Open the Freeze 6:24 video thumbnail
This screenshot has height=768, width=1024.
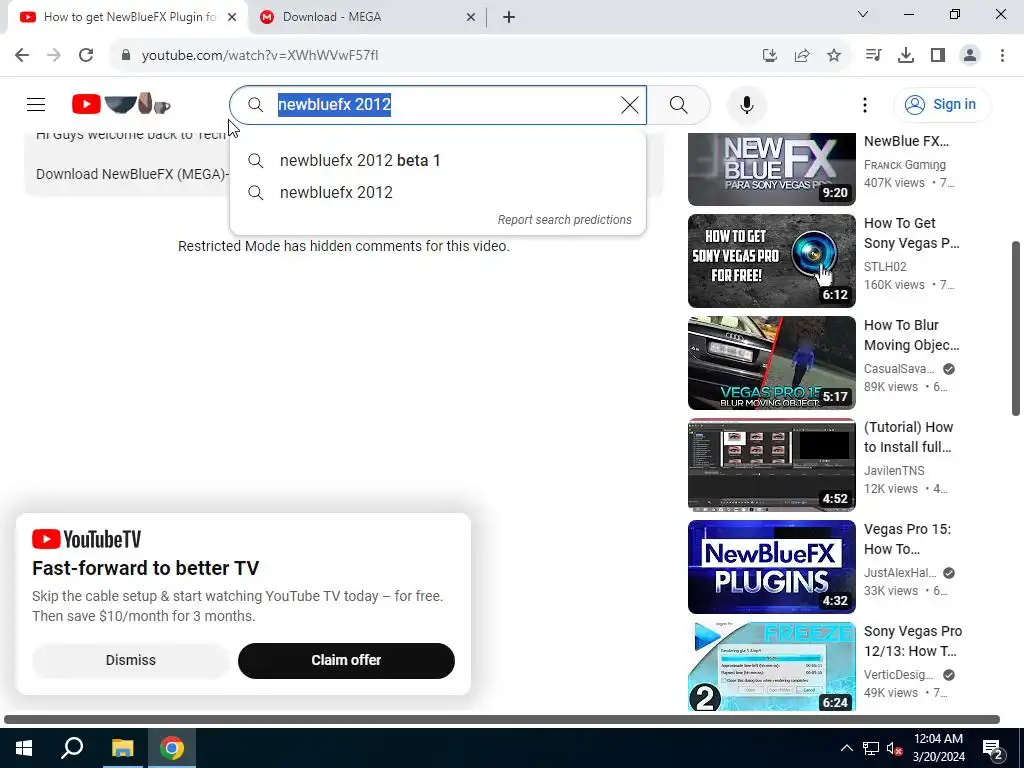click(771, 666)
